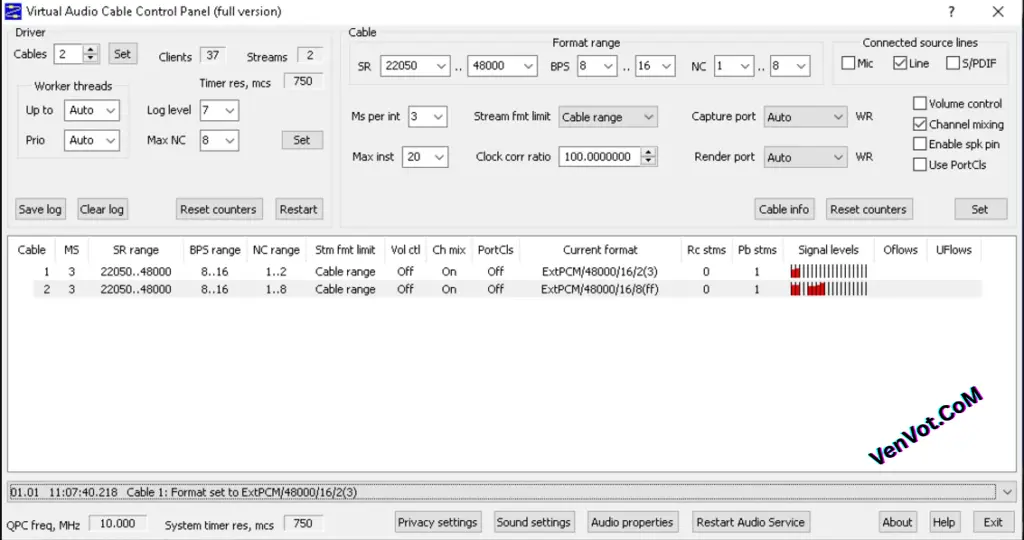1024x540 pixels.
Task: Click the signal level meter of cable 2
Action: (x=829, y=289)
